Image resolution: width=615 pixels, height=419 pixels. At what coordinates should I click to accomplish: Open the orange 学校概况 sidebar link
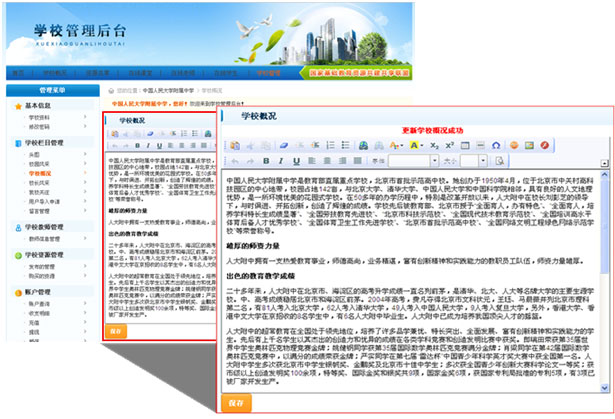[x=40, y=173]
